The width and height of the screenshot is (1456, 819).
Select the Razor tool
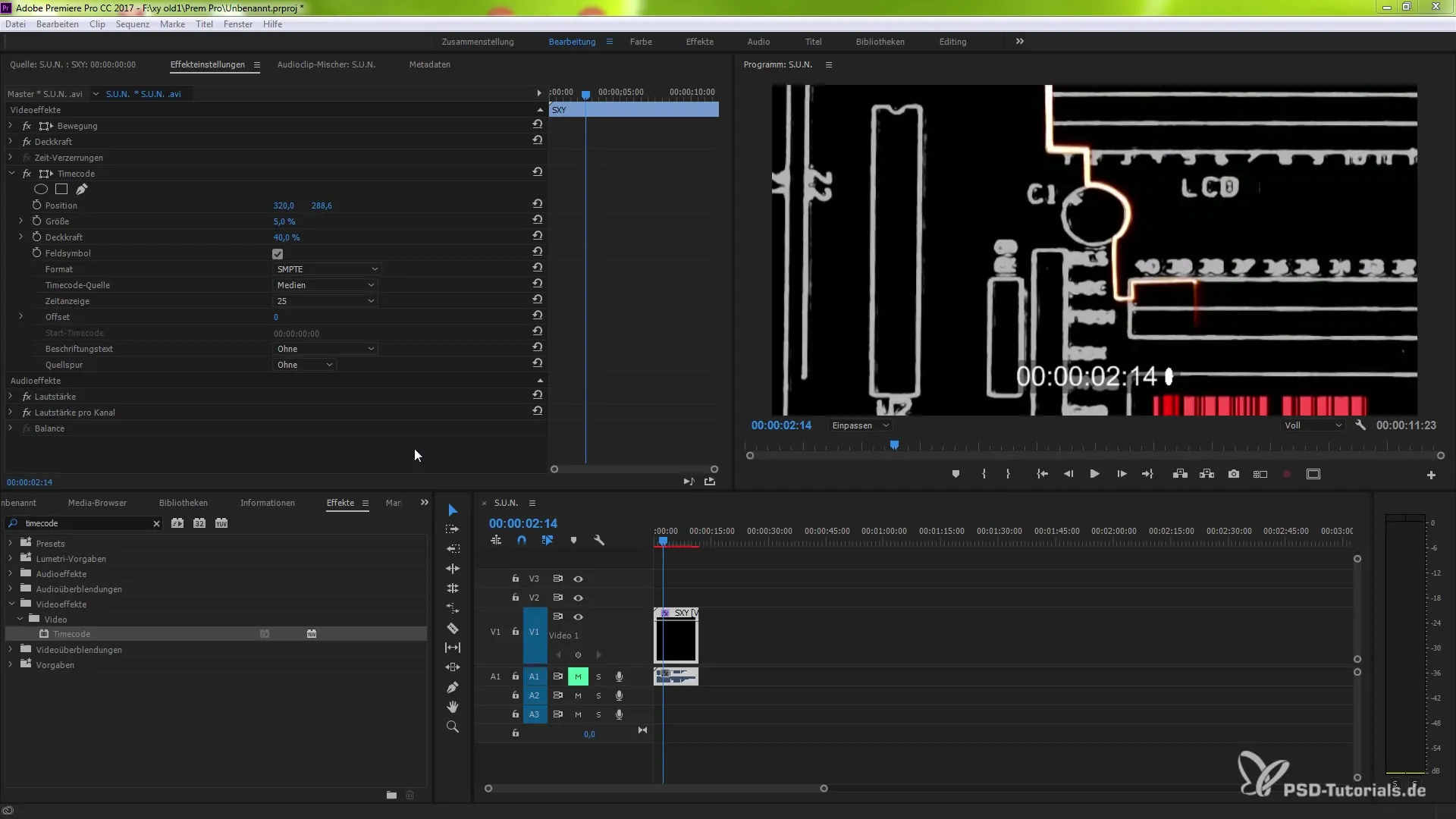pyautogui.click(x=453, y=628)
